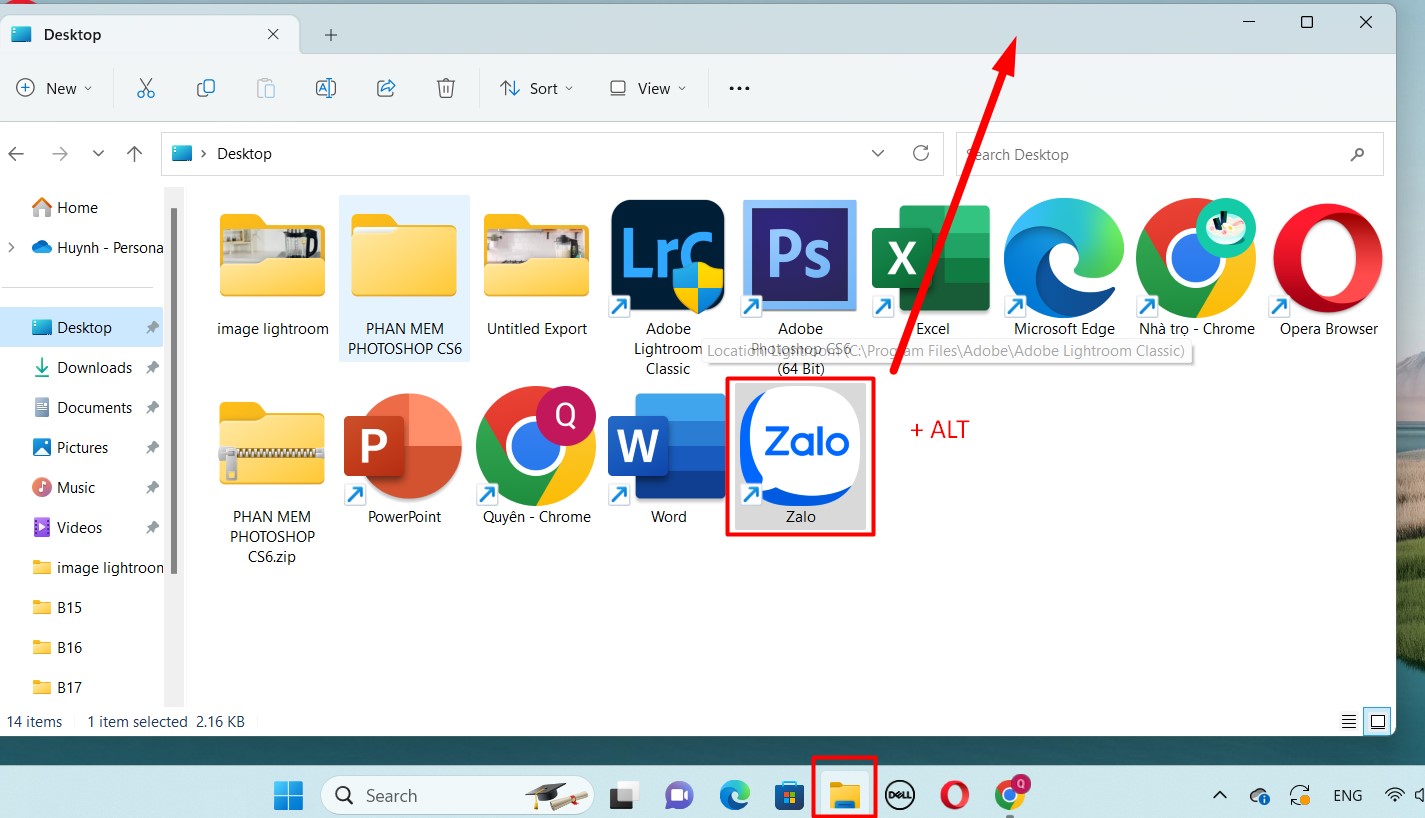Click the Share icon in the toolbar
Image resolution: width=1425 pixels, height=818 pixels.
point(386,88)
